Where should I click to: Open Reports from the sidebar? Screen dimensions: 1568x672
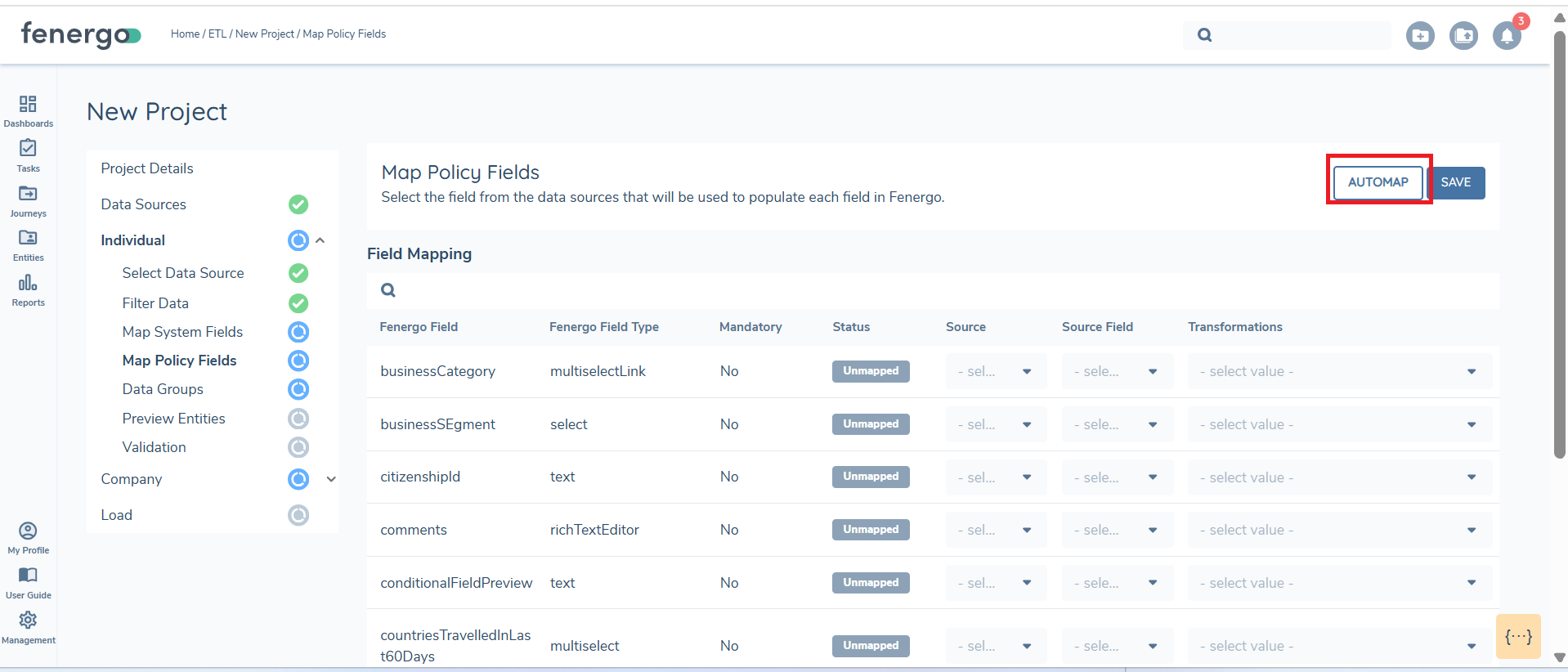tap(28, 284)
